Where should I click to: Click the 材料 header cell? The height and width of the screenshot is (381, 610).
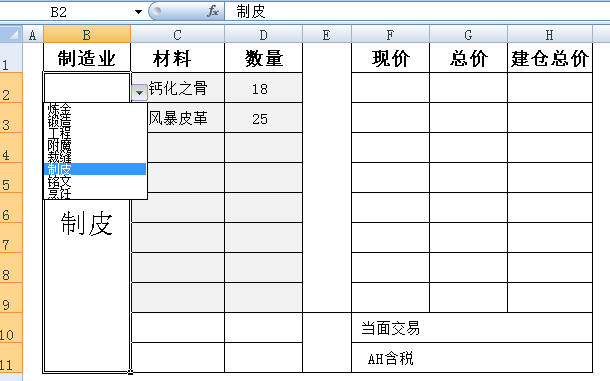point(177,58)
